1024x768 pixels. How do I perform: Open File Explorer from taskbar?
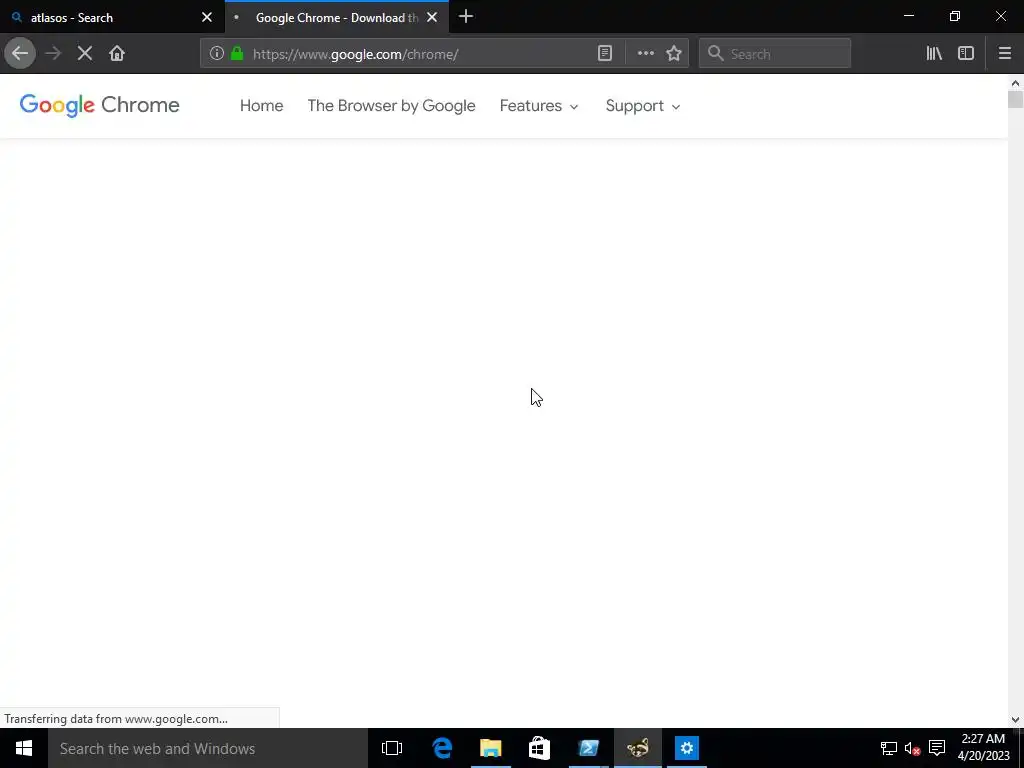point(490,748)
